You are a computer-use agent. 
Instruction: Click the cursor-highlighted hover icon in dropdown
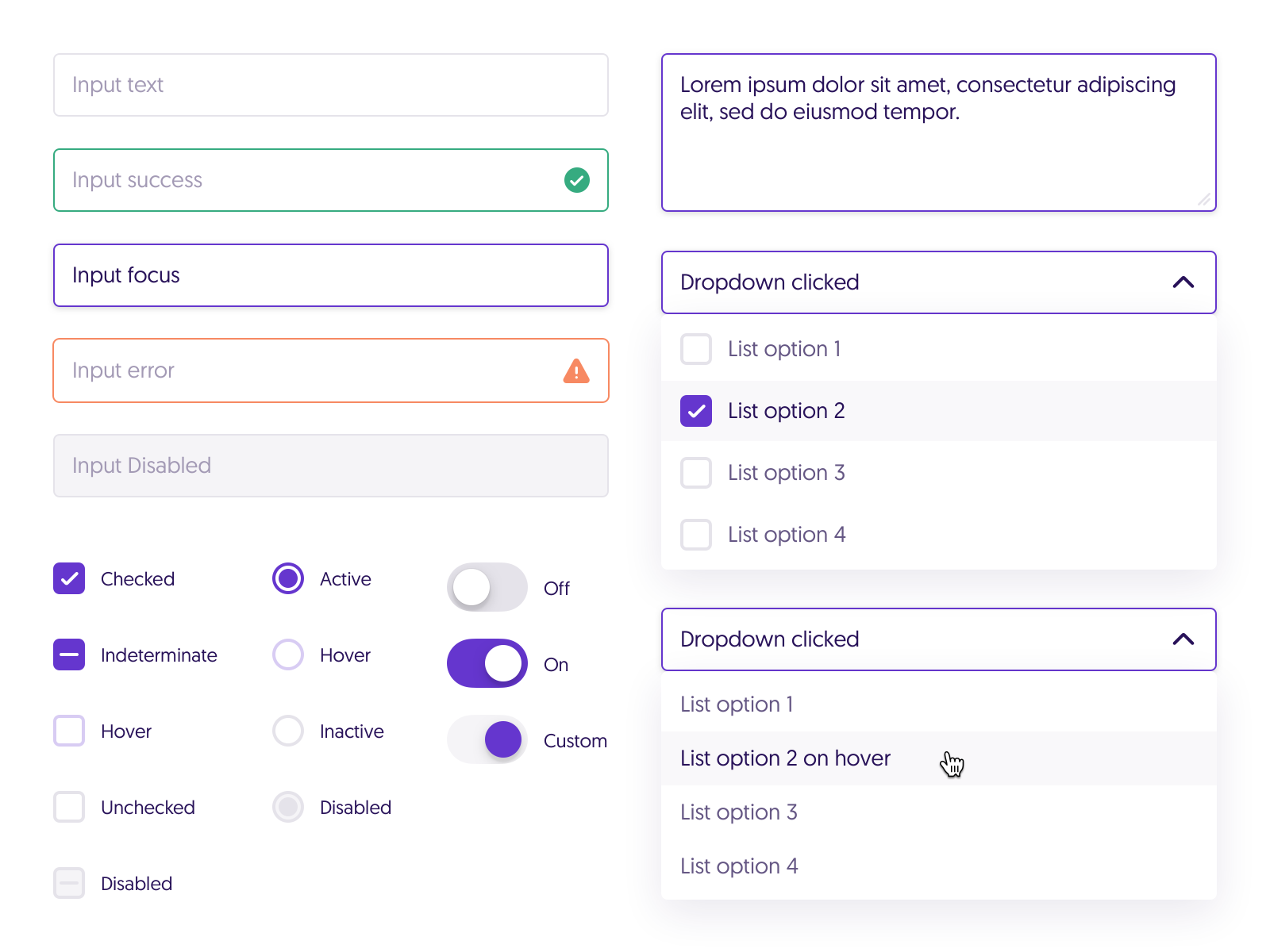pyautogui.click(x=952, y=764)
